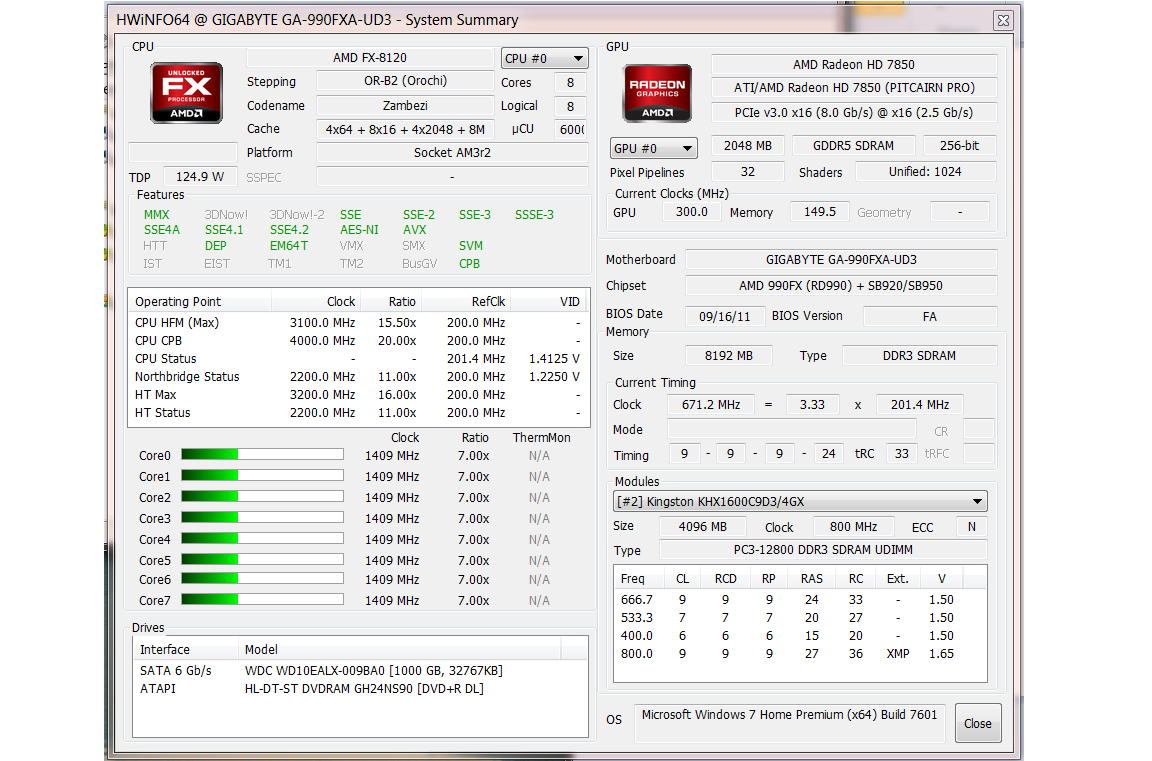
Task: Click the AVX feature label
Action: (x=414, y=230)
